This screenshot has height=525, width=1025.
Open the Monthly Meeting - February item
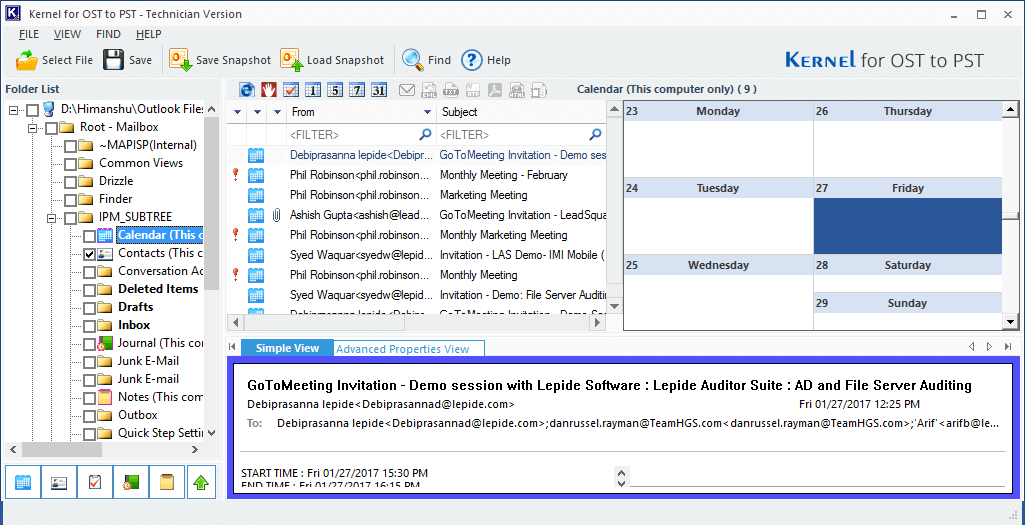(x=503, y=175)
